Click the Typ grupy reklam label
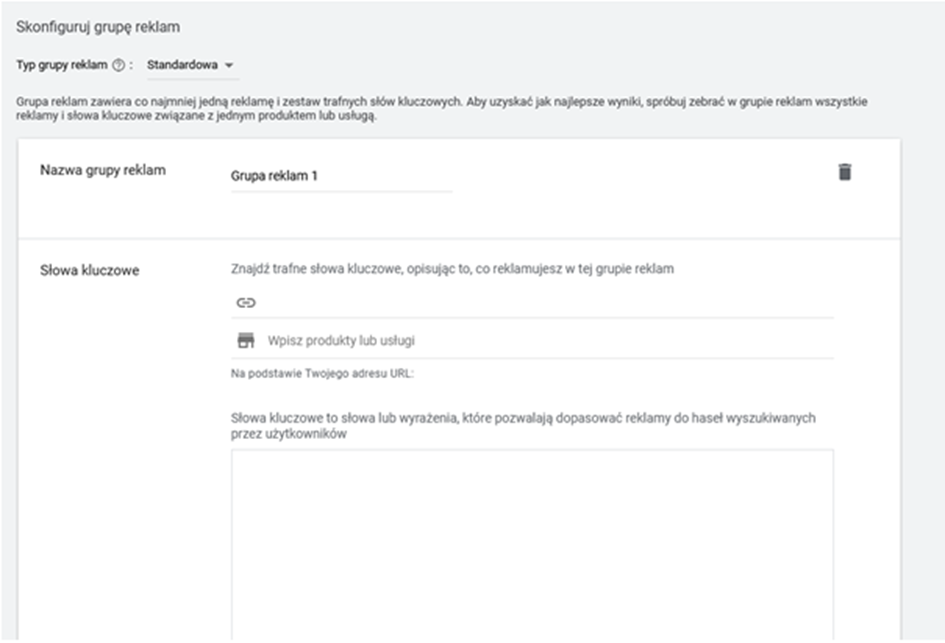The image size is (945, 643). [62, 65]
